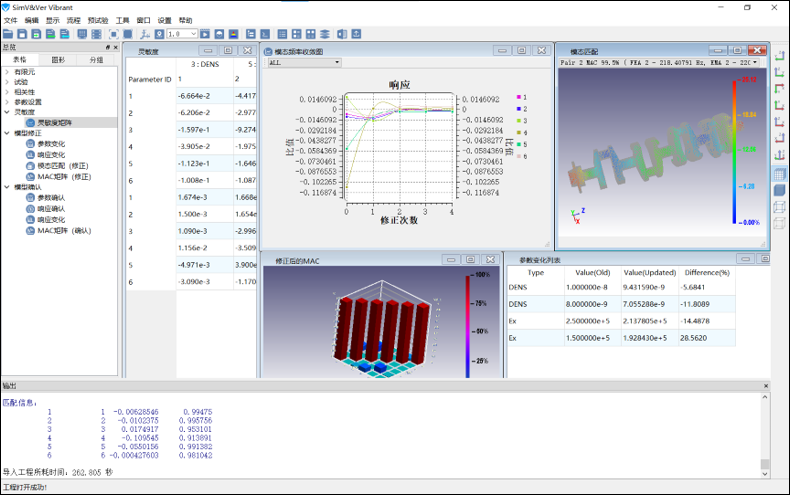Click the color scale bar in 模态匹配 view
This screenshot has width=790, height=495.
(734, 151)
